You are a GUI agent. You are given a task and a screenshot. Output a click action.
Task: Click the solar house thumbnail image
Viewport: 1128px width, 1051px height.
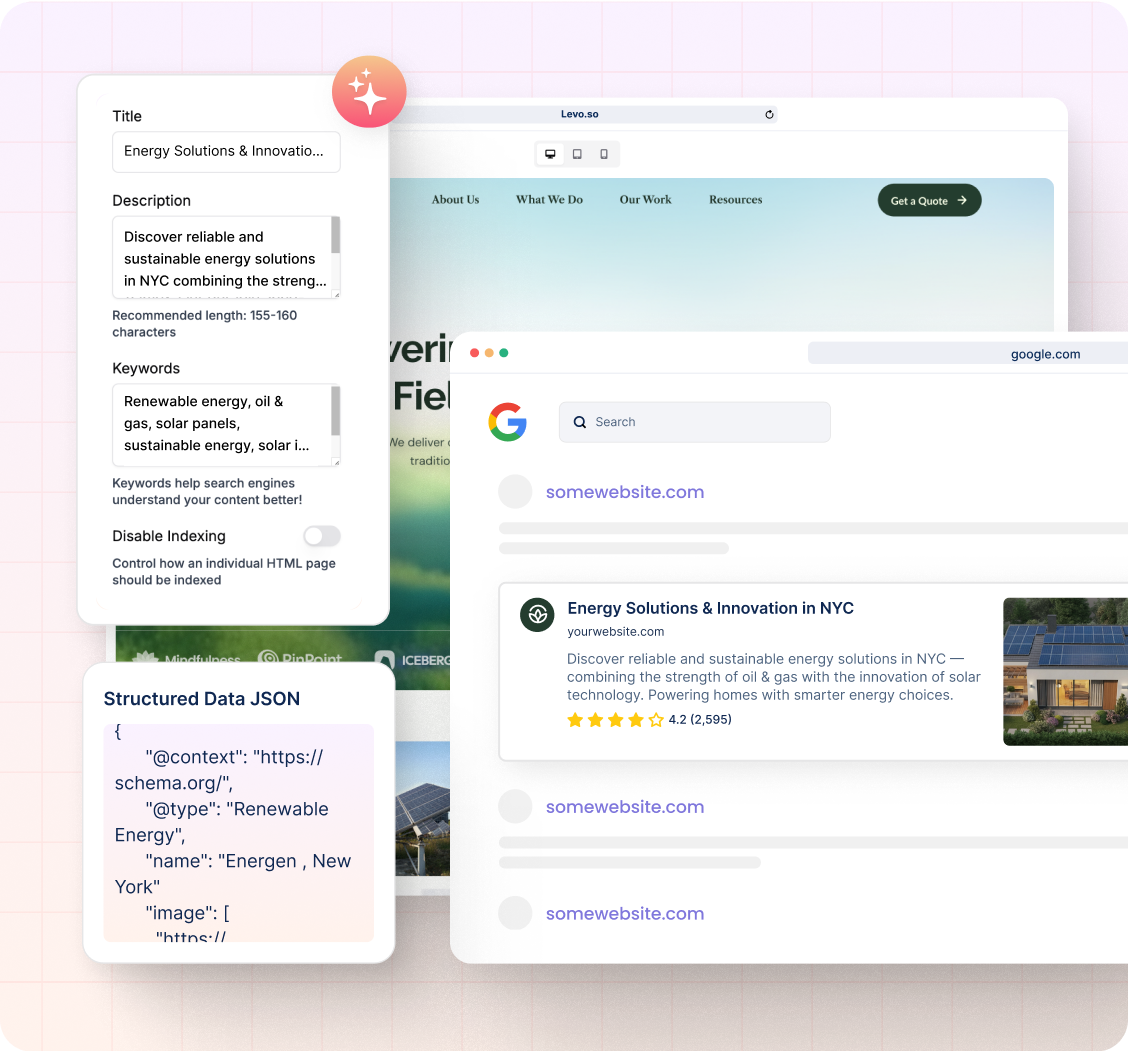1065,672
